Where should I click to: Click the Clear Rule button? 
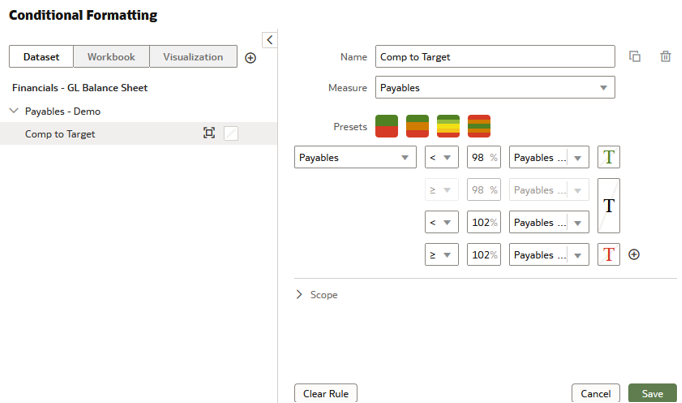[326, 393]
